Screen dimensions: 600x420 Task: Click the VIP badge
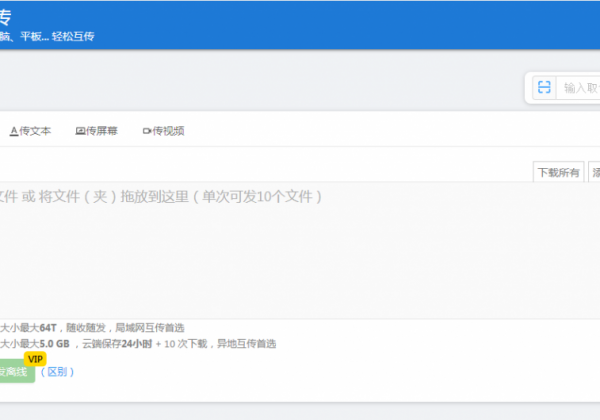tap(35, 359)
